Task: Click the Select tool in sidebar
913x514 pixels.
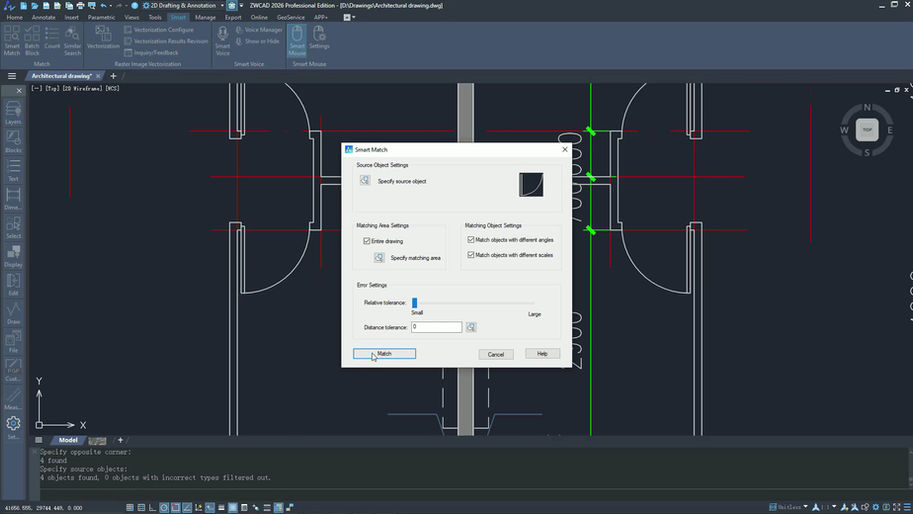Action: click(13, 226)
